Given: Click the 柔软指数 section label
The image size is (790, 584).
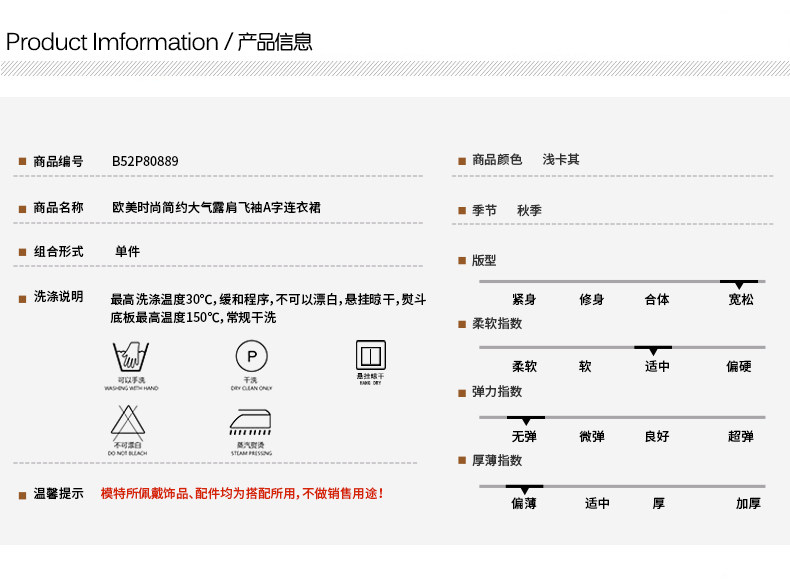Looking at the screenshot, I should click(x=497, y=323).
